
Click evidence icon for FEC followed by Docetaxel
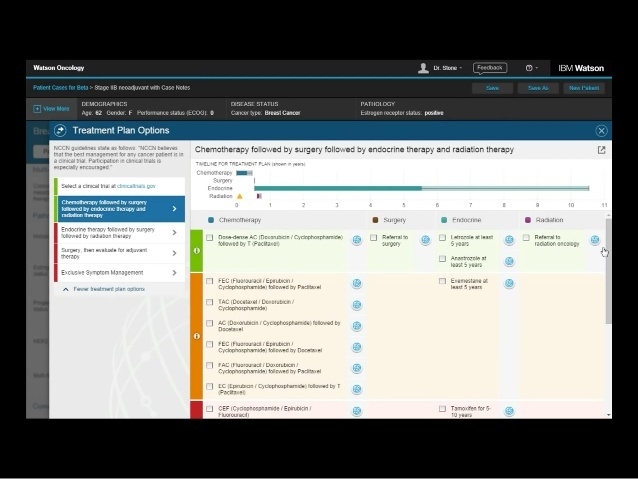pos(357,347)
